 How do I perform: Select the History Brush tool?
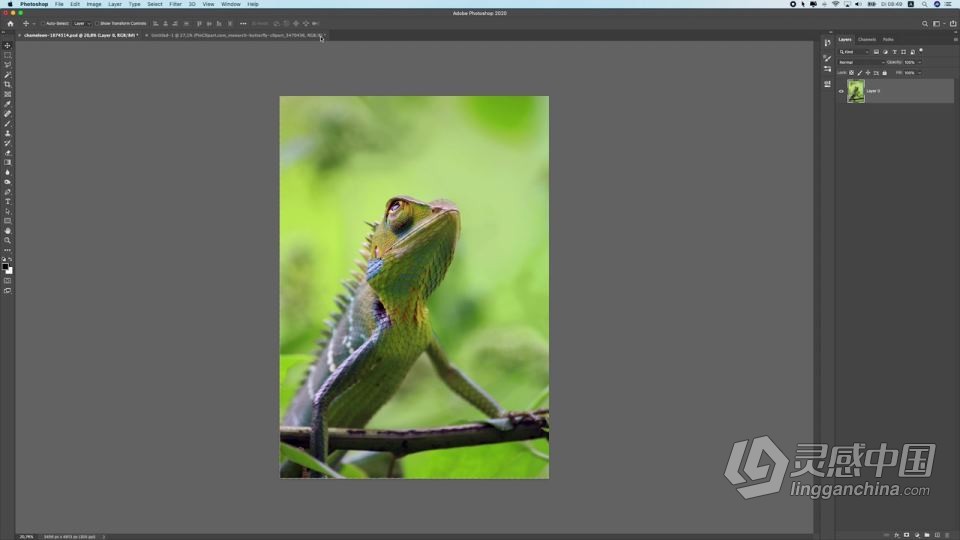[x=7, y=143]
